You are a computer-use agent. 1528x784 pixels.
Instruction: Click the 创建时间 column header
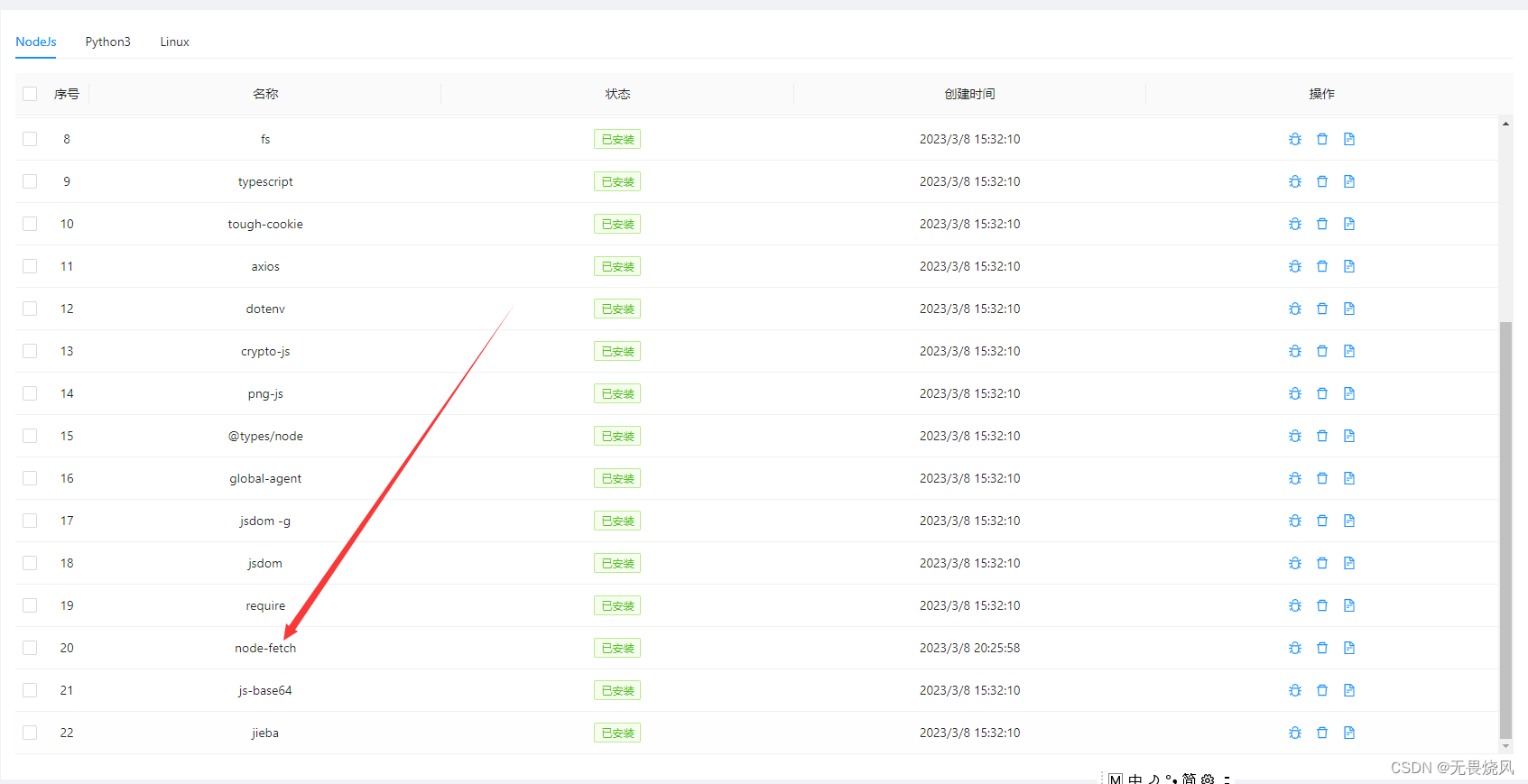pos(969,94)
